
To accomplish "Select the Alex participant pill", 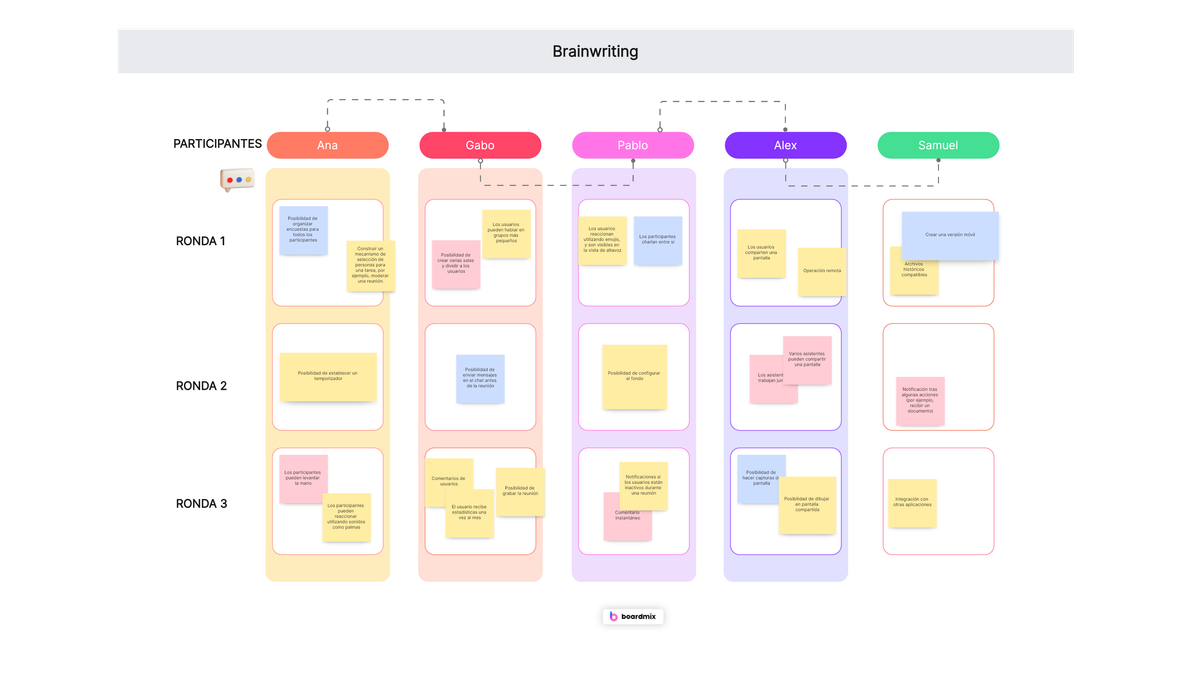I will click(x=786, y=146).
